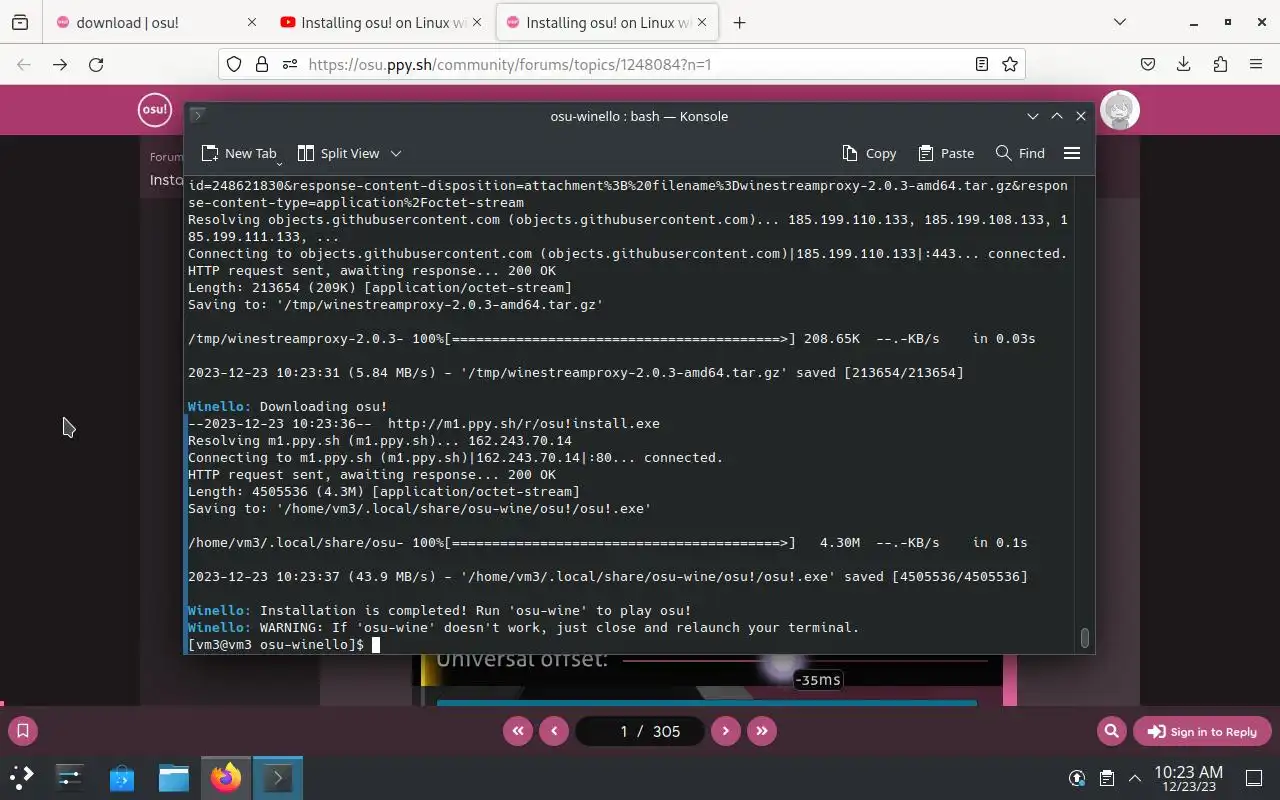Close the 'download | osu!' tab

tap(252, 22)
